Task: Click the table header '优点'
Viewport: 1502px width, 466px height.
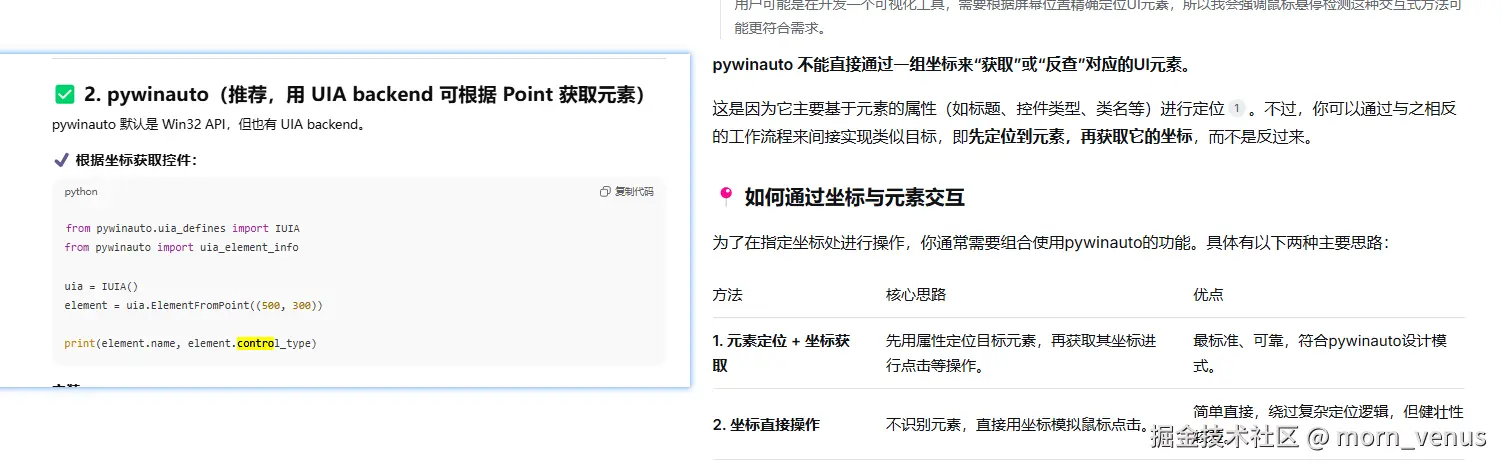Action: click(1208, 295)
